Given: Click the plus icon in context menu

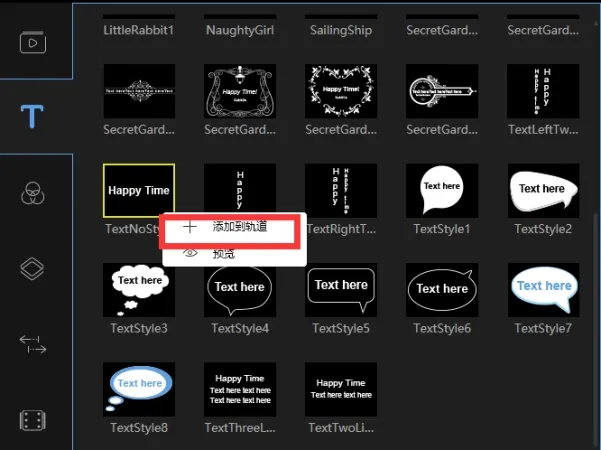Looking at the screenshot, I should (x=190, y=227).
